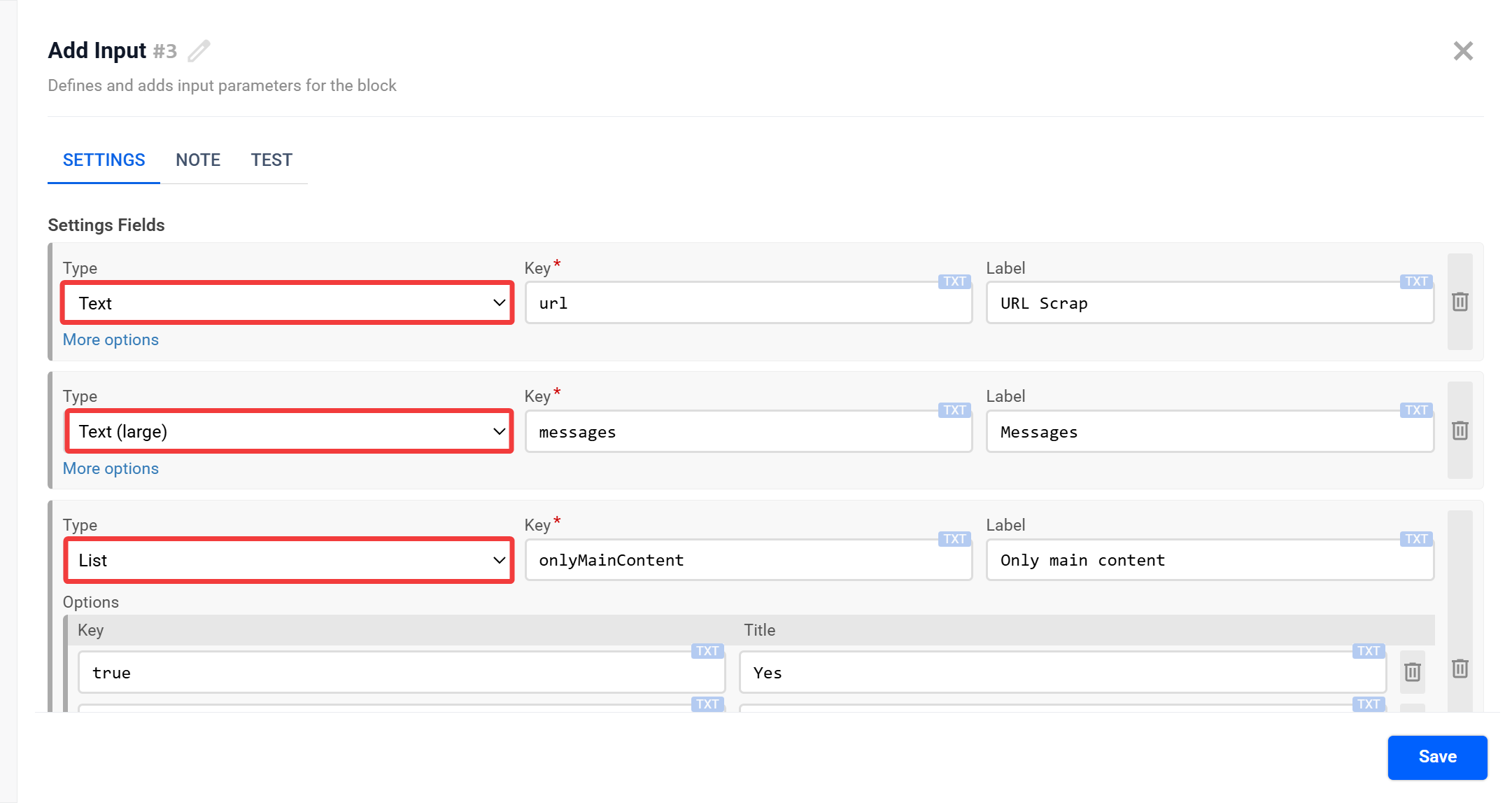Switch to the TEST tab
Image resolution: width=1512 pixels, height=803 pixels.
pyautogui.click(x=271, y=160)
